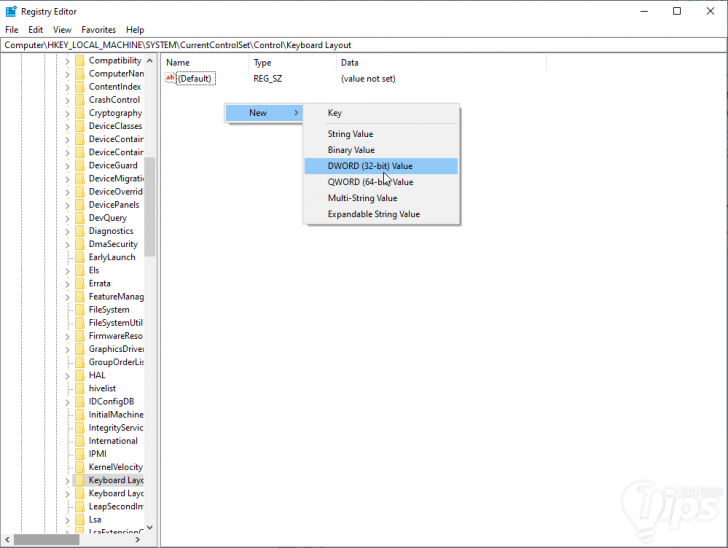The image size is (728, 548).
Task: Click the Diagnostics folder icon
Action: 80,231
